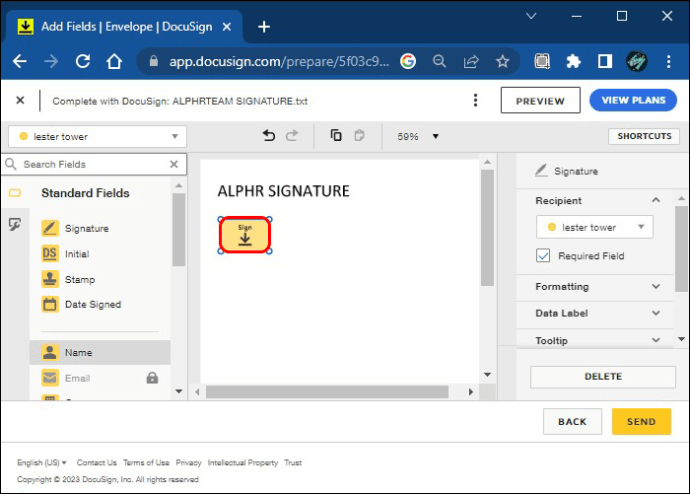The image size is (690, 494).
Task: Open the Terms of Use link
Action: tap(146, 462)
